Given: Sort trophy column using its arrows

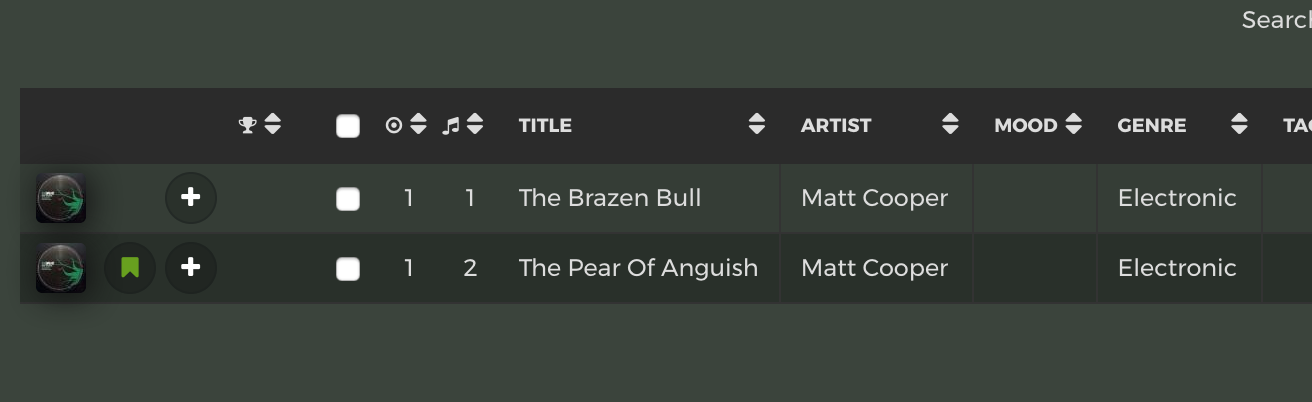Looking at the screenshot, I should click(x=272, y=125).
